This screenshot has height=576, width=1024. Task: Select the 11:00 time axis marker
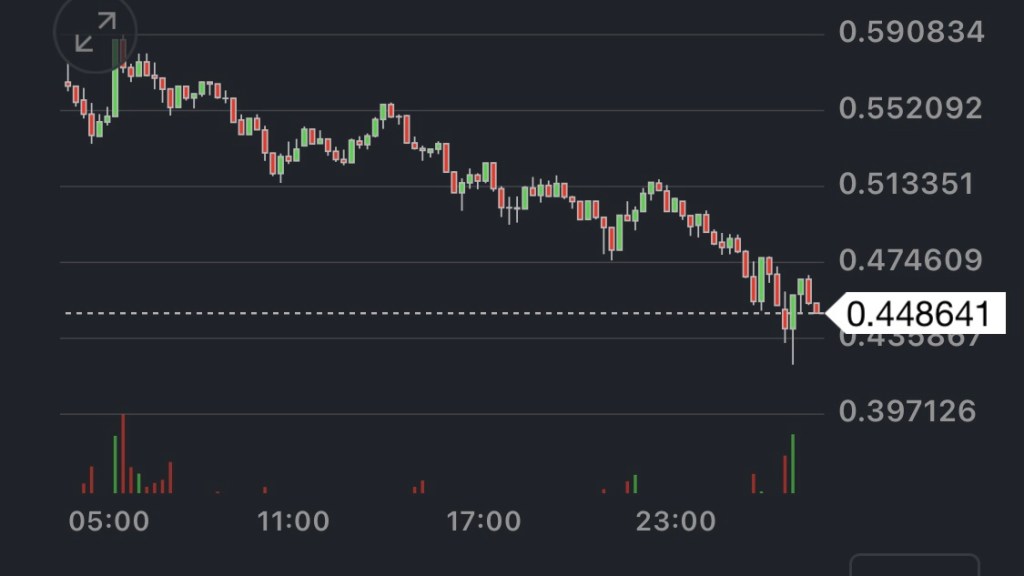293,521
